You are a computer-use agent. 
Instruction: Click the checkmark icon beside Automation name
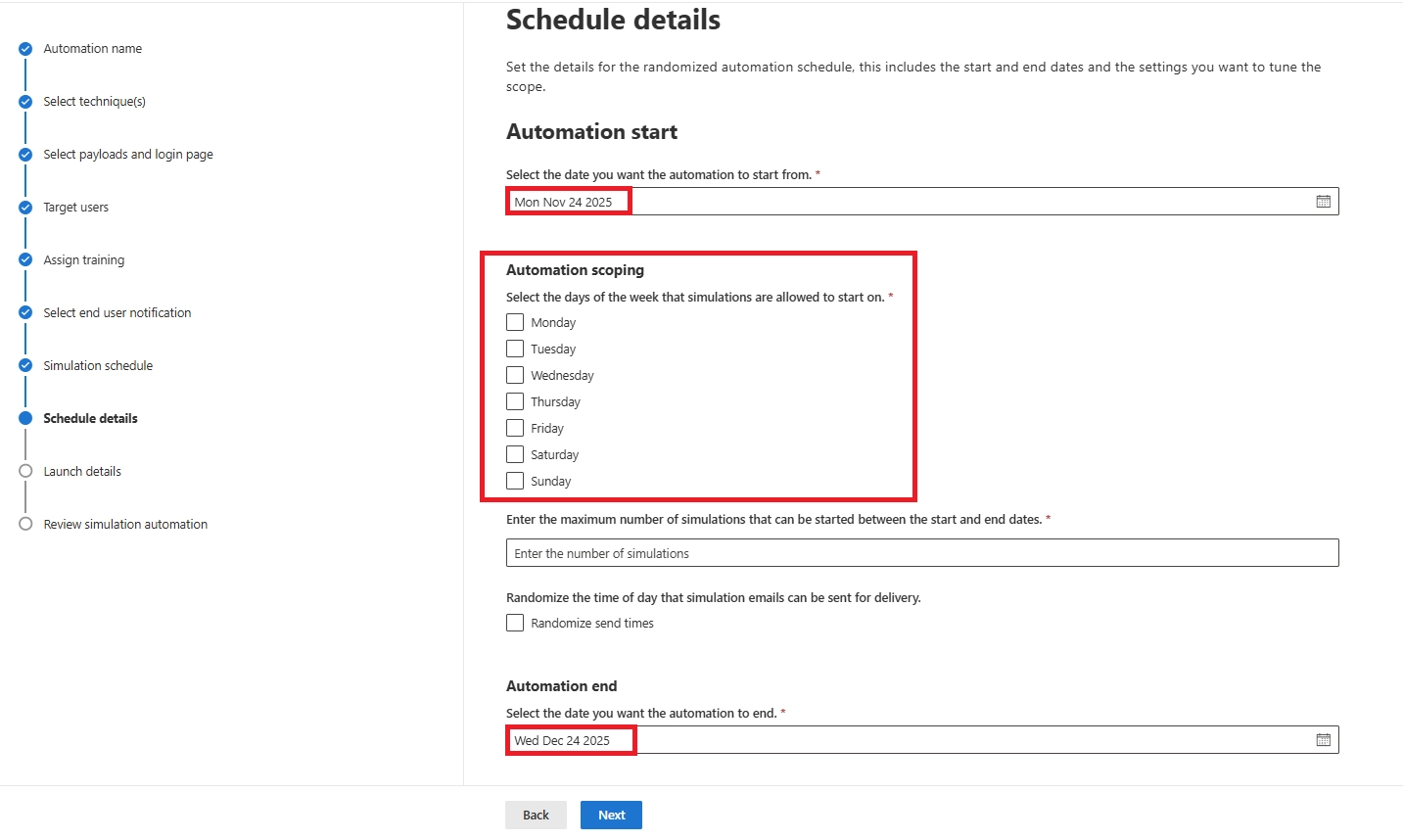(24, 48)
